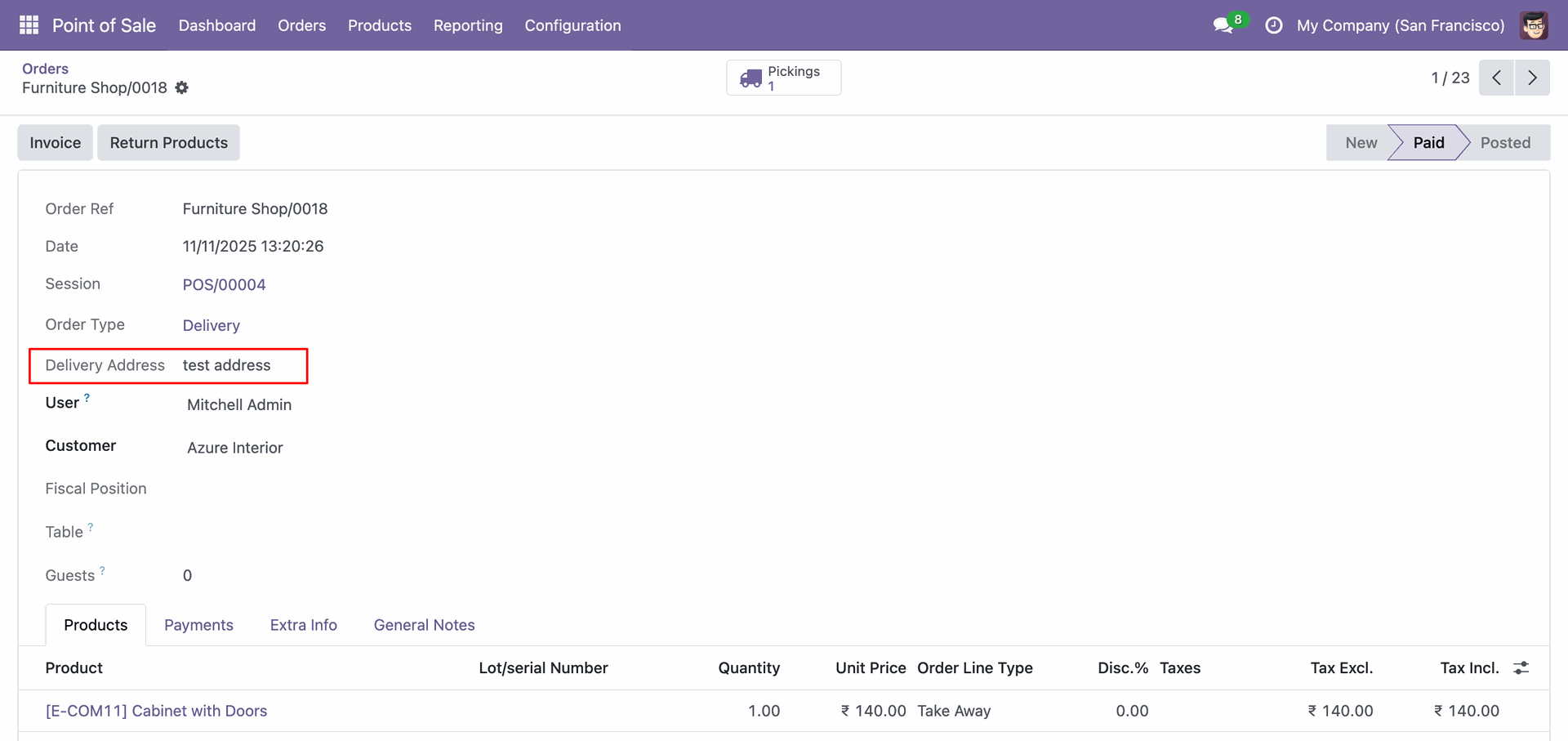Open the Cabinet with Doors product link
Image resolution: width=1568 pixels, height=741 pixels.
coord(156,711)
